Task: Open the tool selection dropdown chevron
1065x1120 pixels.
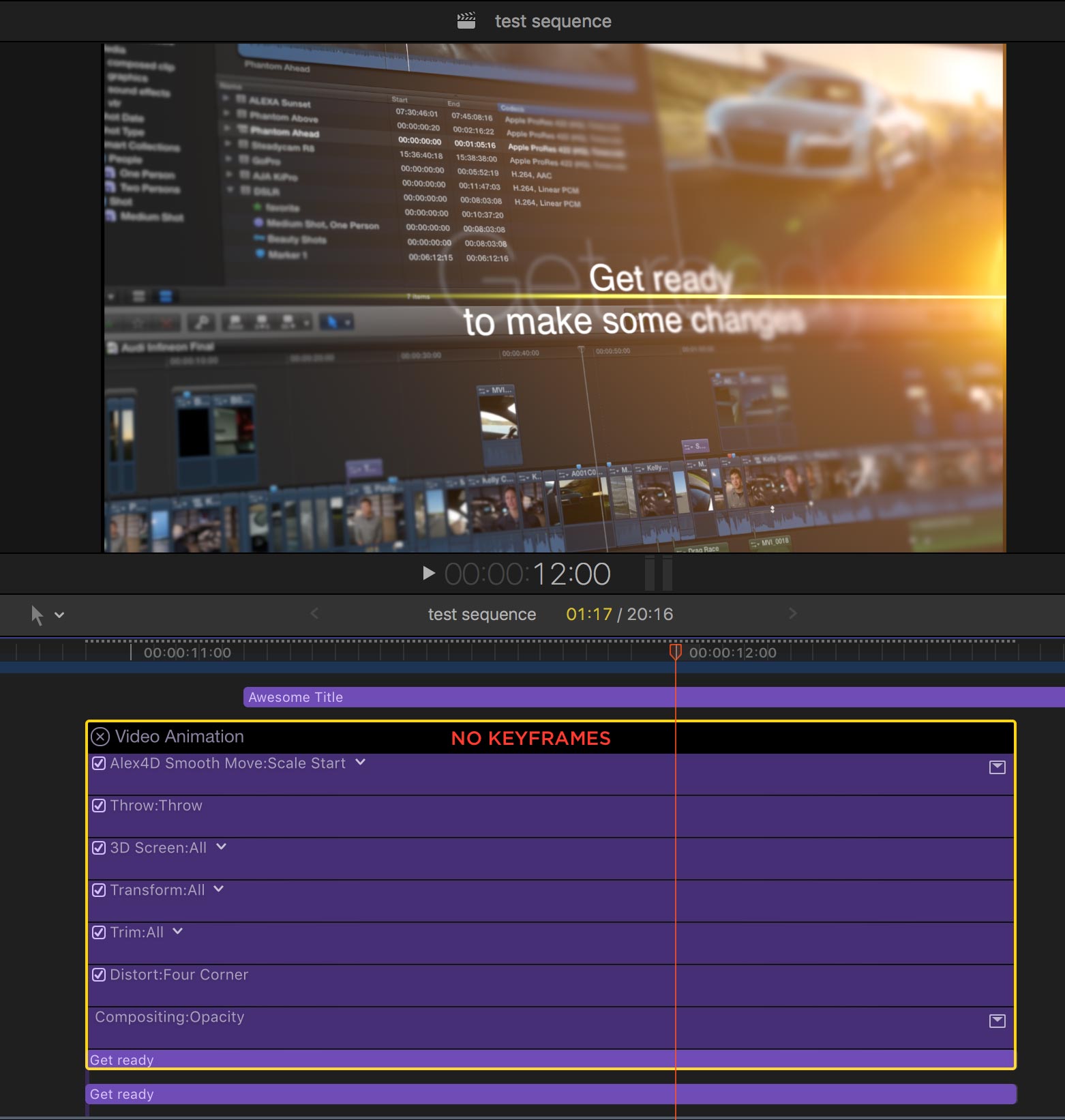Action: [59, 615]
